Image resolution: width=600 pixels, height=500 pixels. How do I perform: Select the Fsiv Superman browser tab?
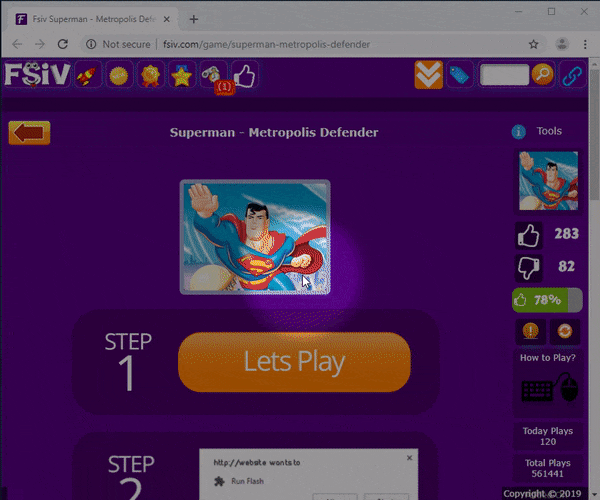click(x=90, y=19)
